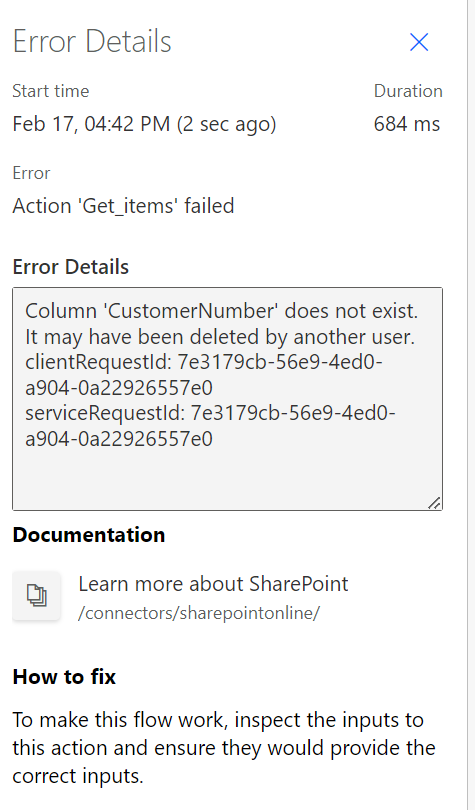This screenshot has height=810, width=475.
Task: Click the Column 'CustomerNumber' does not exist line
Action: [221, 311]
